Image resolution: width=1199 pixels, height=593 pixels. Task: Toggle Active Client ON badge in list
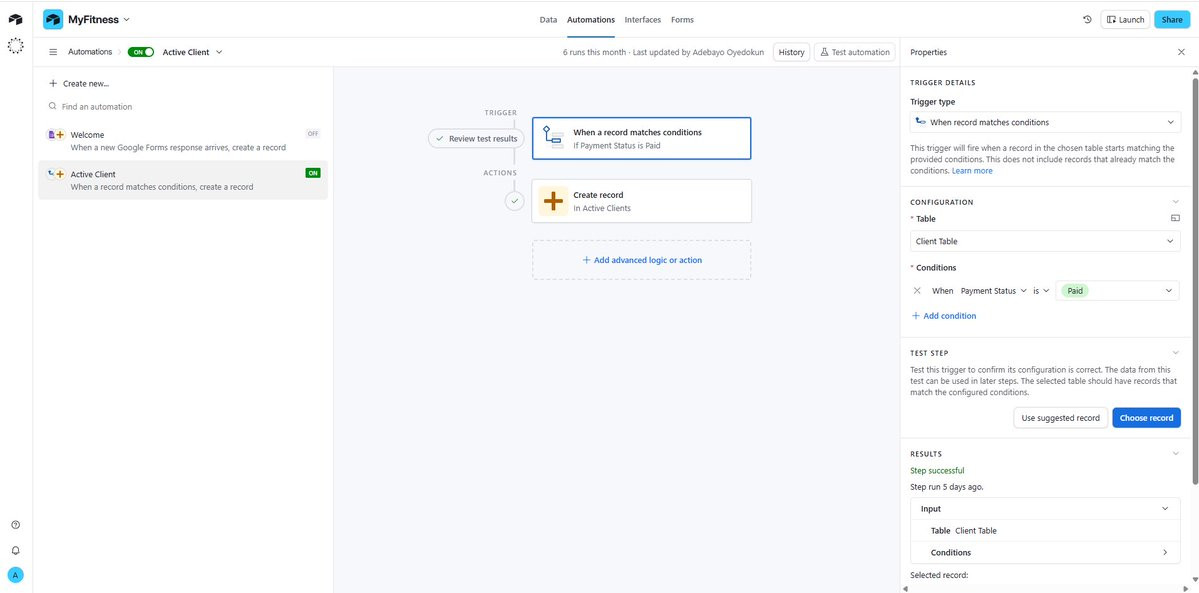coord(313,173)
